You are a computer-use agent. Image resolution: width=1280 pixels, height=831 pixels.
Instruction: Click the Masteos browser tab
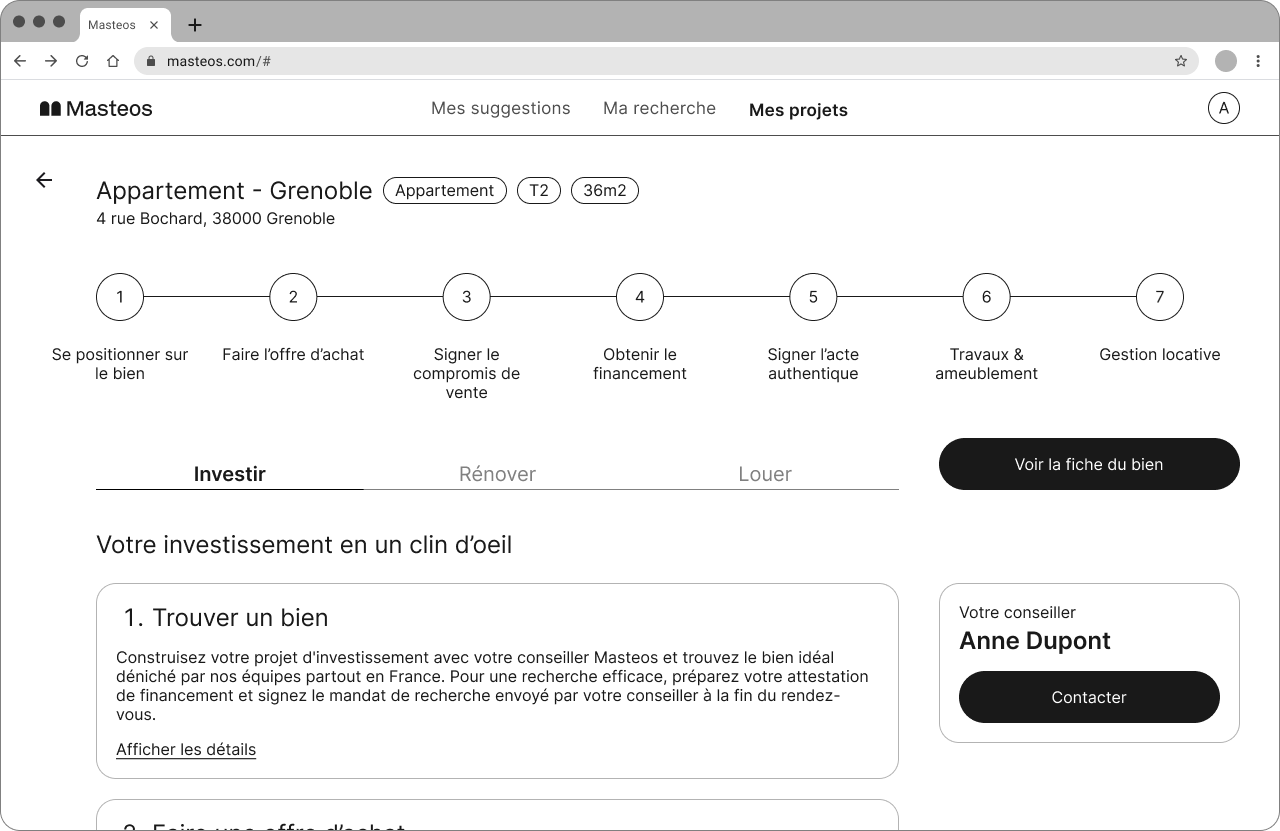[125, 25]
